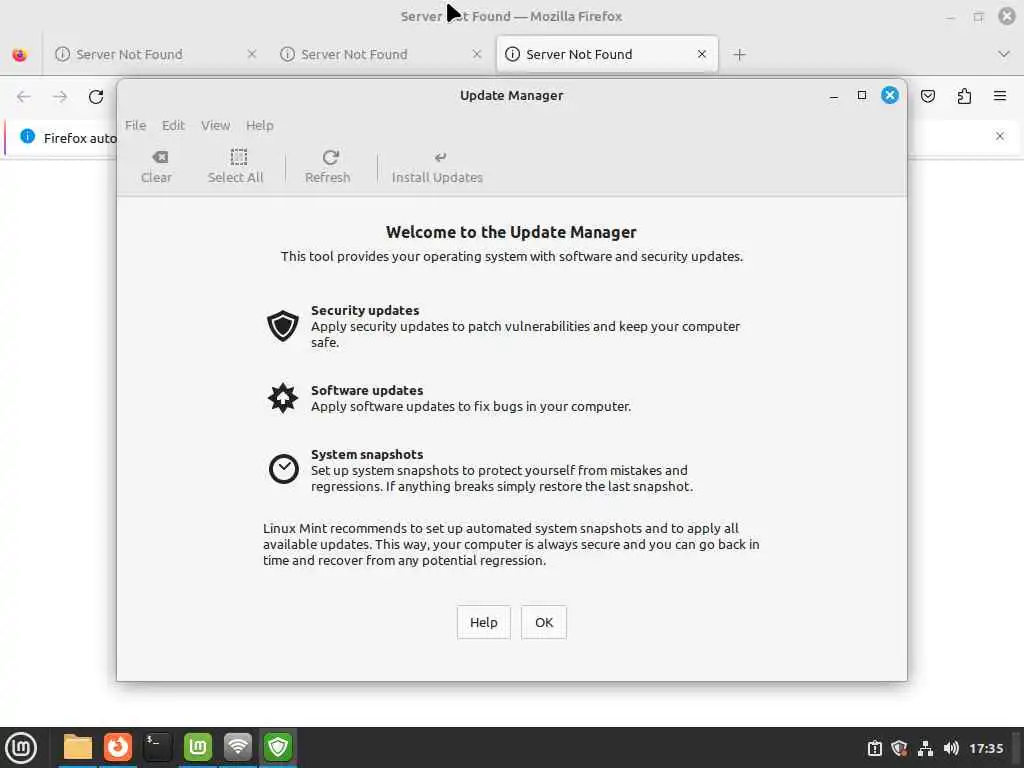Viewport: 1024px width, 768px height.
Task: Click the clipboard tray icon
Action: 874,748
